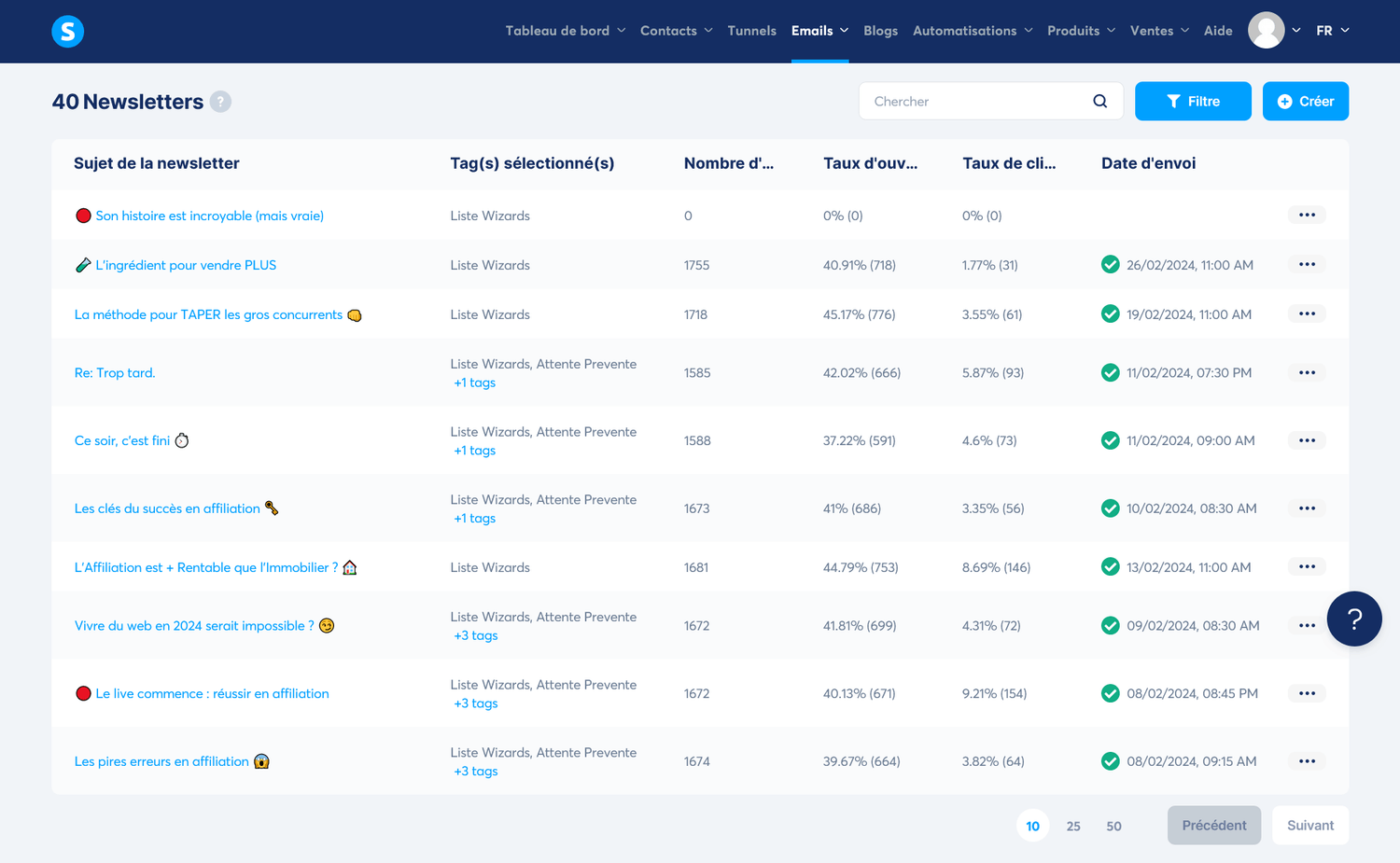Screen dimensions: 1400x863
Task: Go to the Tunnels tab
Action: click(x=751, y=31)
